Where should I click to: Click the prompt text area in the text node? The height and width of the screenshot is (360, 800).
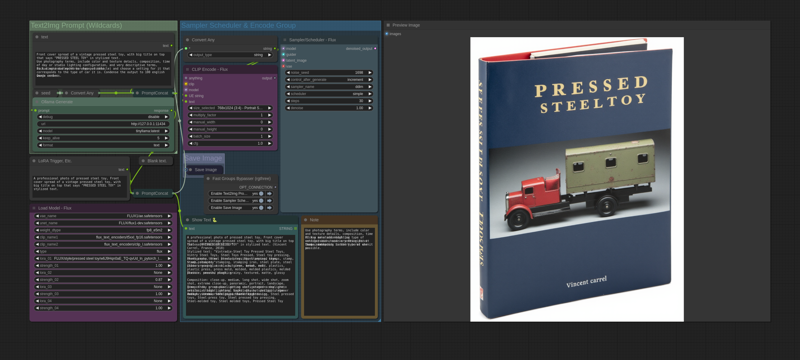click(x=104, y=69)
